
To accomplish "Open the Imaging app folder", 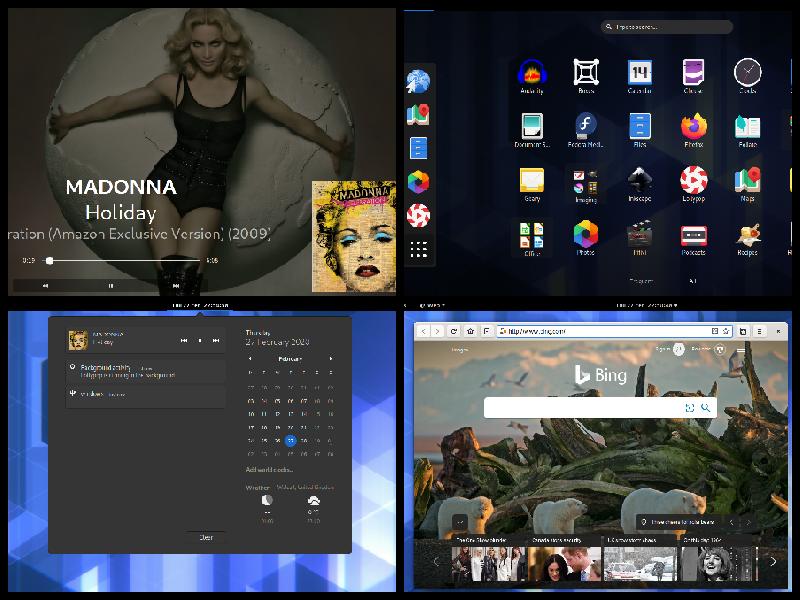I will 586,186.
